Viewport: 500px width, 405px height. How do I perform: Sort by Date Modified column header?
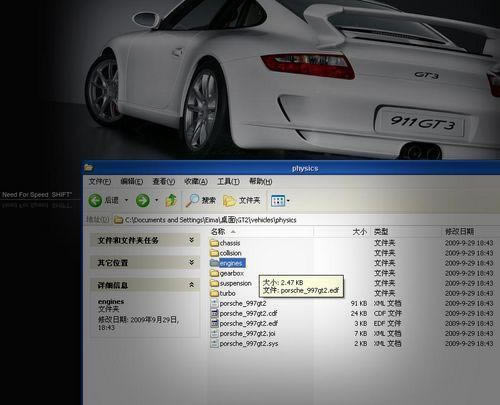pyautogui.click(x=471, y=231)
